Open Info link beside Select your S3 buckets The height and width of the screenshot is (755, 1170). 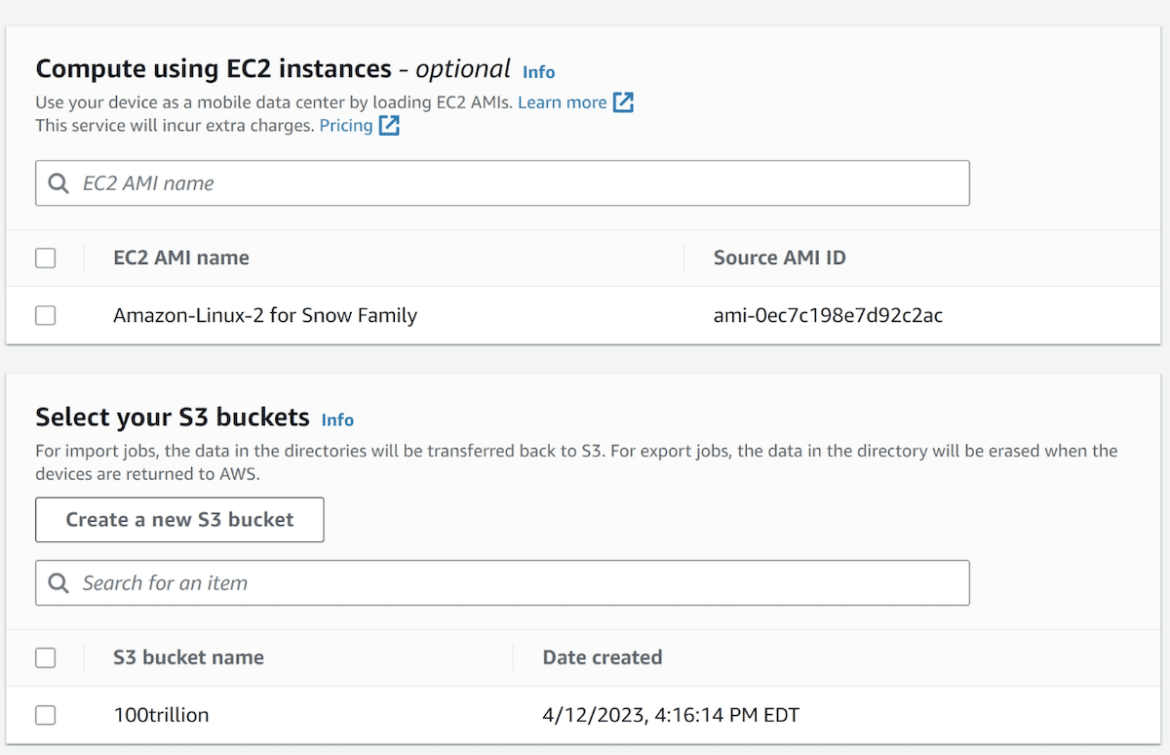click(337, 421)
